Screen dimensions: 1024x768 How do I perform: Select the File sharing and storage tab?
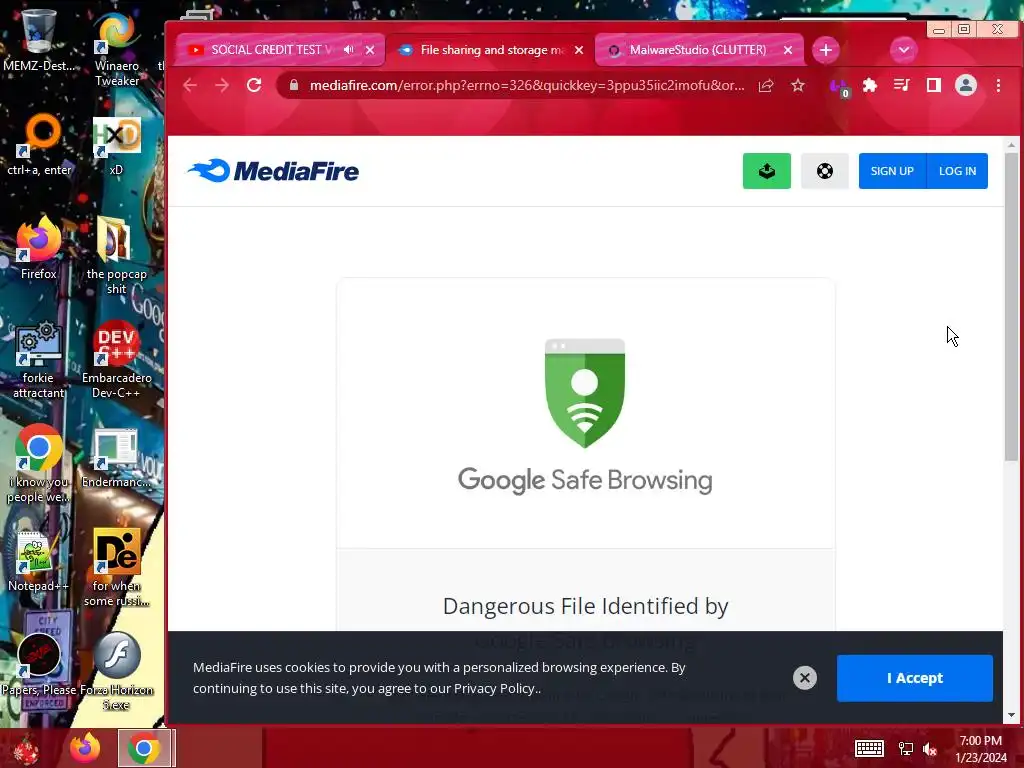pyautogui.click(x=491, y=50)
